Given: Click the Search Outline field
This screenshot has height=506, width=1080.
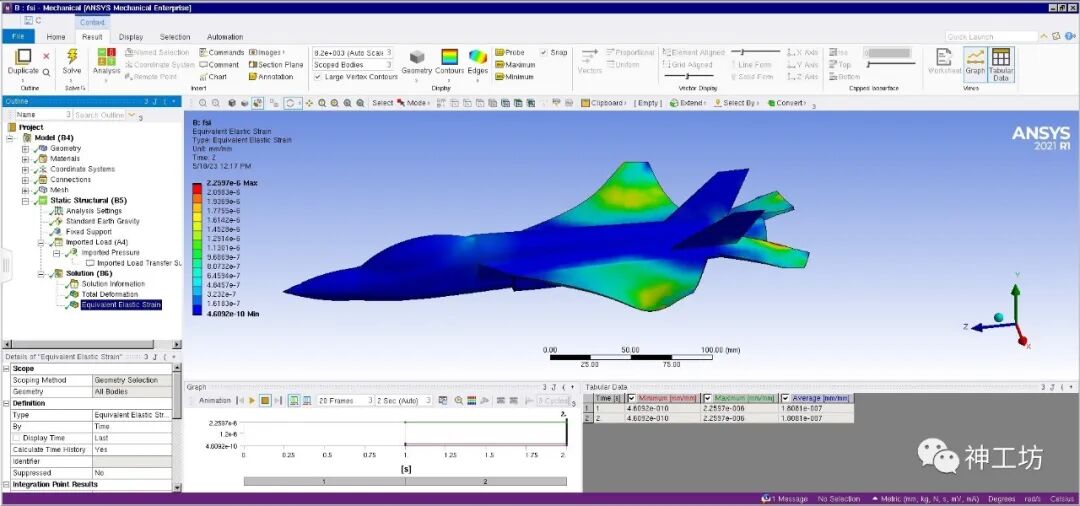Looking at the screenshot, I should click(100, 115).
